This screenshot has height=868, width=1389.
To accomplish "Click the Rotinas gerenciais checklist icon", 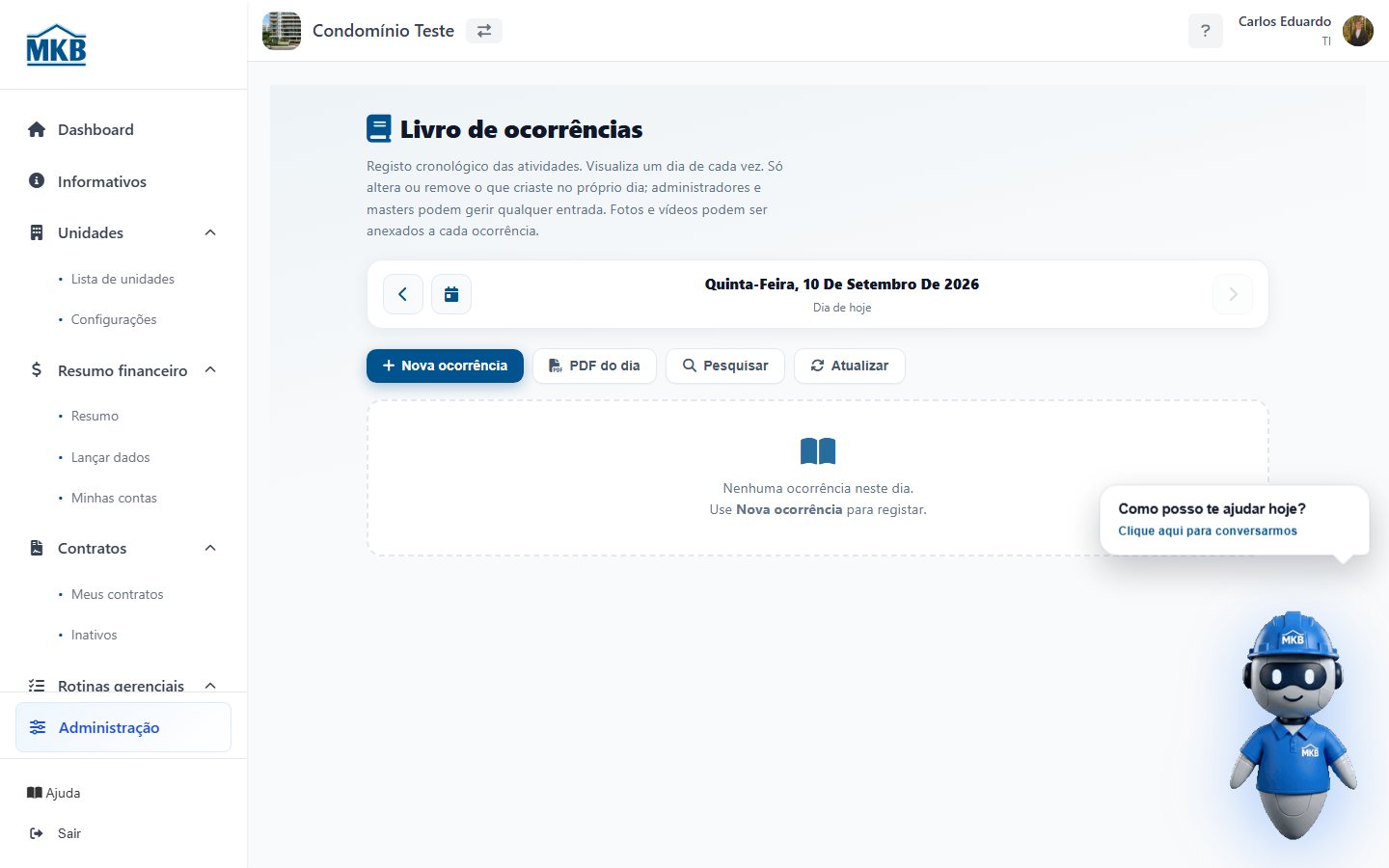I will click(37, 686).
